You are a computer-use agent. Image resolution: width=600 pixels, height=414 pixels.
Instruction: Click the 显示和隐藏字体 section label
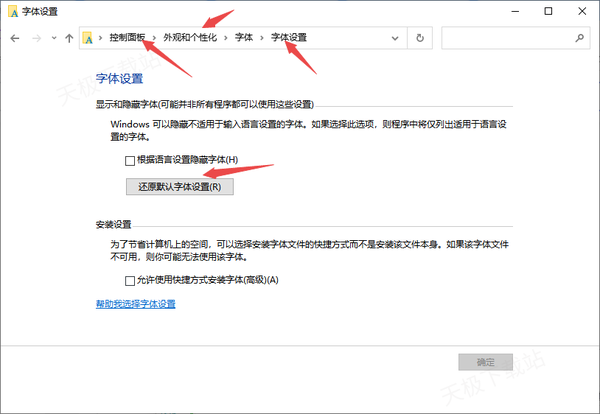point(205,104)
